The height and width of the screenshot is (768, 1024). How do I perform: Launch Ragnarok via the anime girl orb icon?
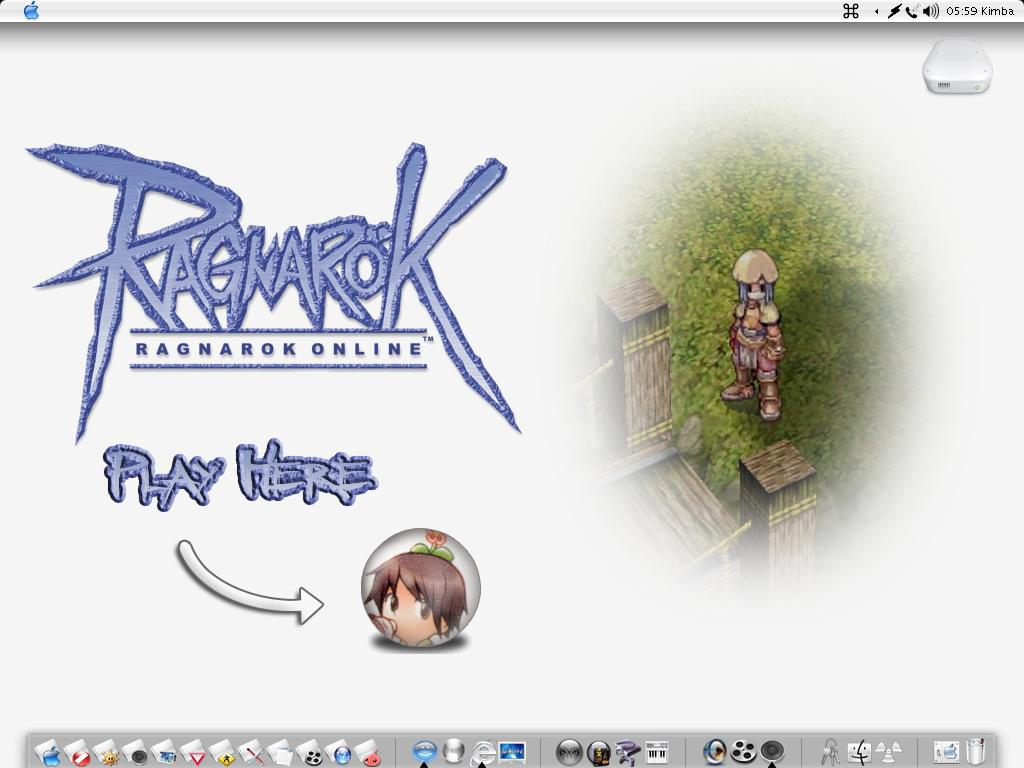click(421, 589)
